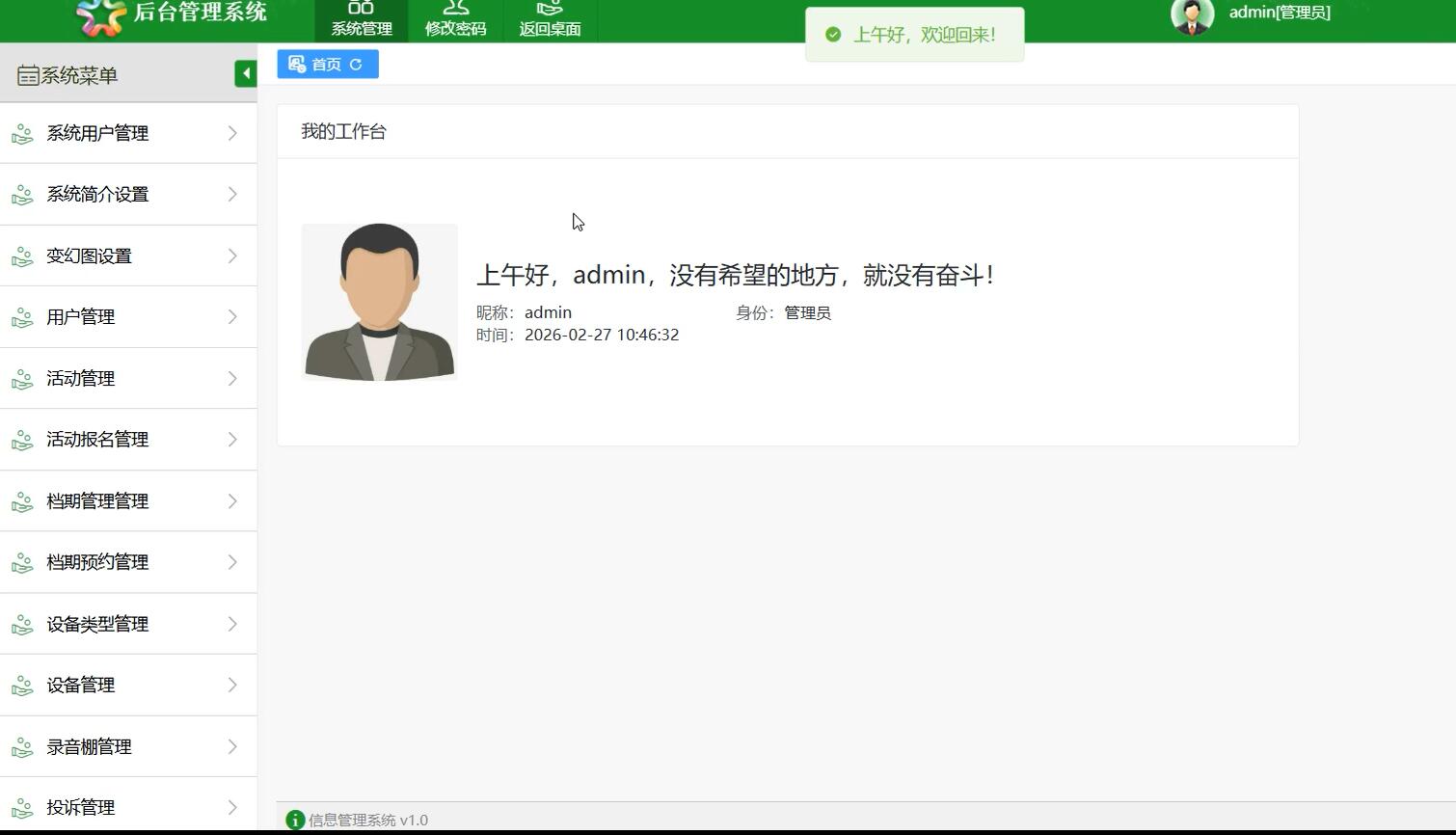This screenshot has width=1456, height=835.
Task: Open the 修改密码 top menu item
Action: (x=456, y=20)
